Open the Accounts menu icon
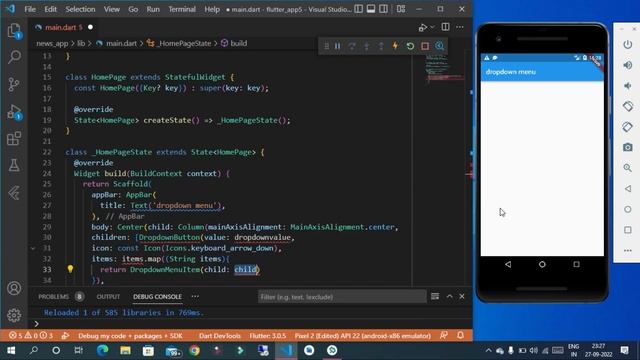This screenshot has height=360, width=640. coord(14,288)
